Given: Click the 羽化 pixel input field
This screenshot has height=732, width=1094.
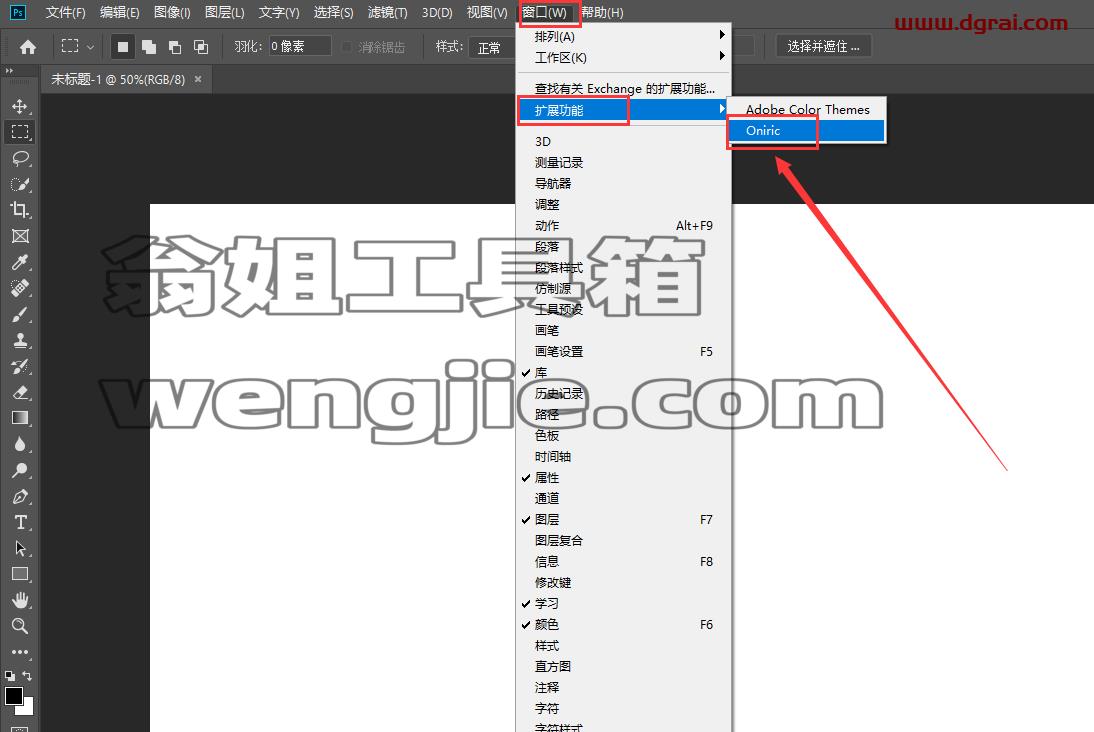Looking at the screenshot, I should pyautogui.click(x=299, y=47).
